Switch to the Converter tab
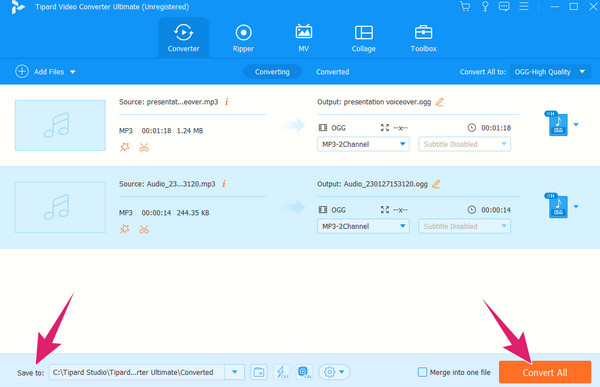This screenshot has width=600, height=387. pos(184,38)
